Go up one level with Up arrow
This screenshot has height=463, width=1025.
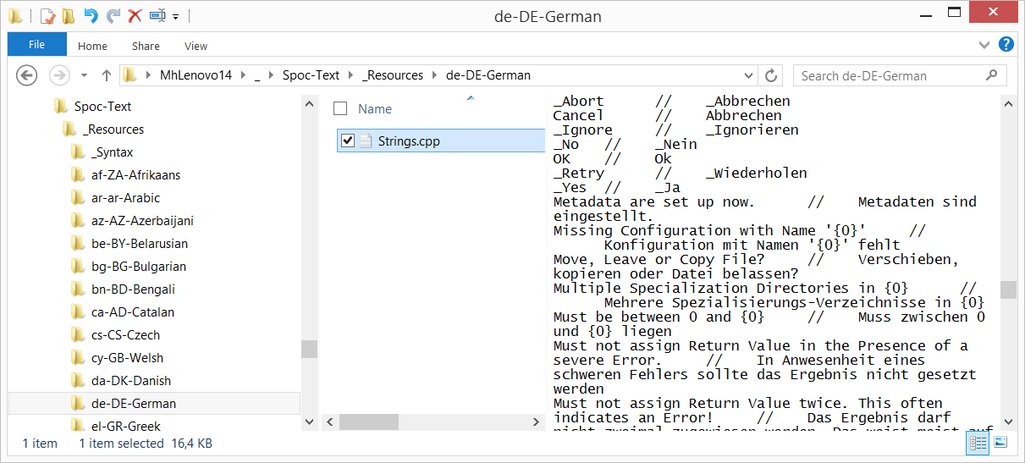(x=107, y=75)
